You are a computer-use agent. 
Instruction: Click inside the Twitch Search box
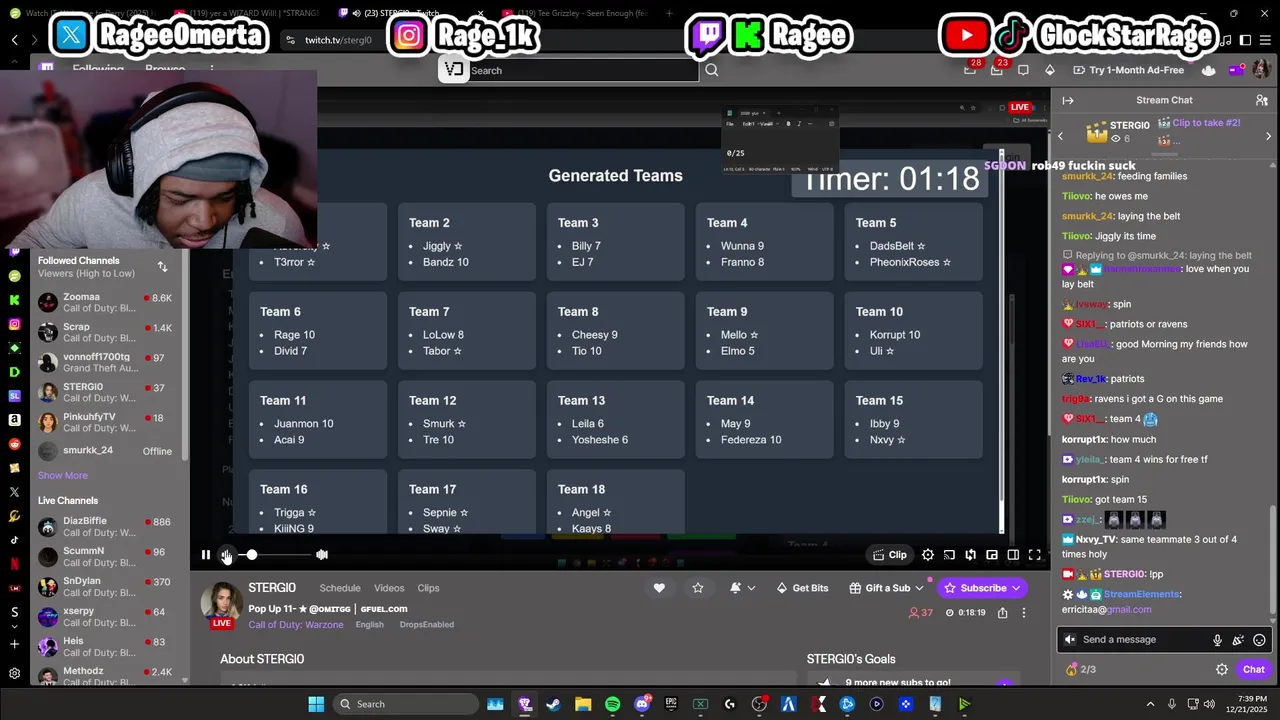pyautogui.click(x=583, y=71)
